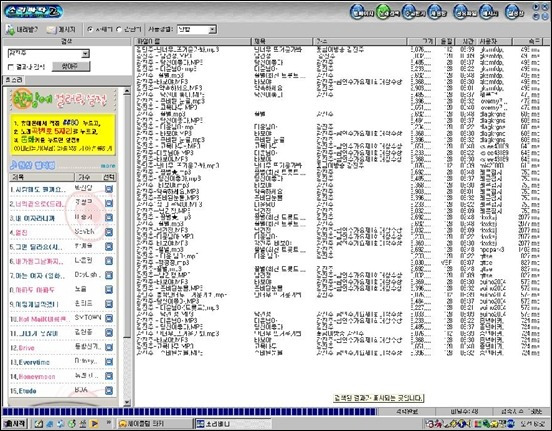
Task: Click the search progress bar at the bottom
Action: pos(189,412)
